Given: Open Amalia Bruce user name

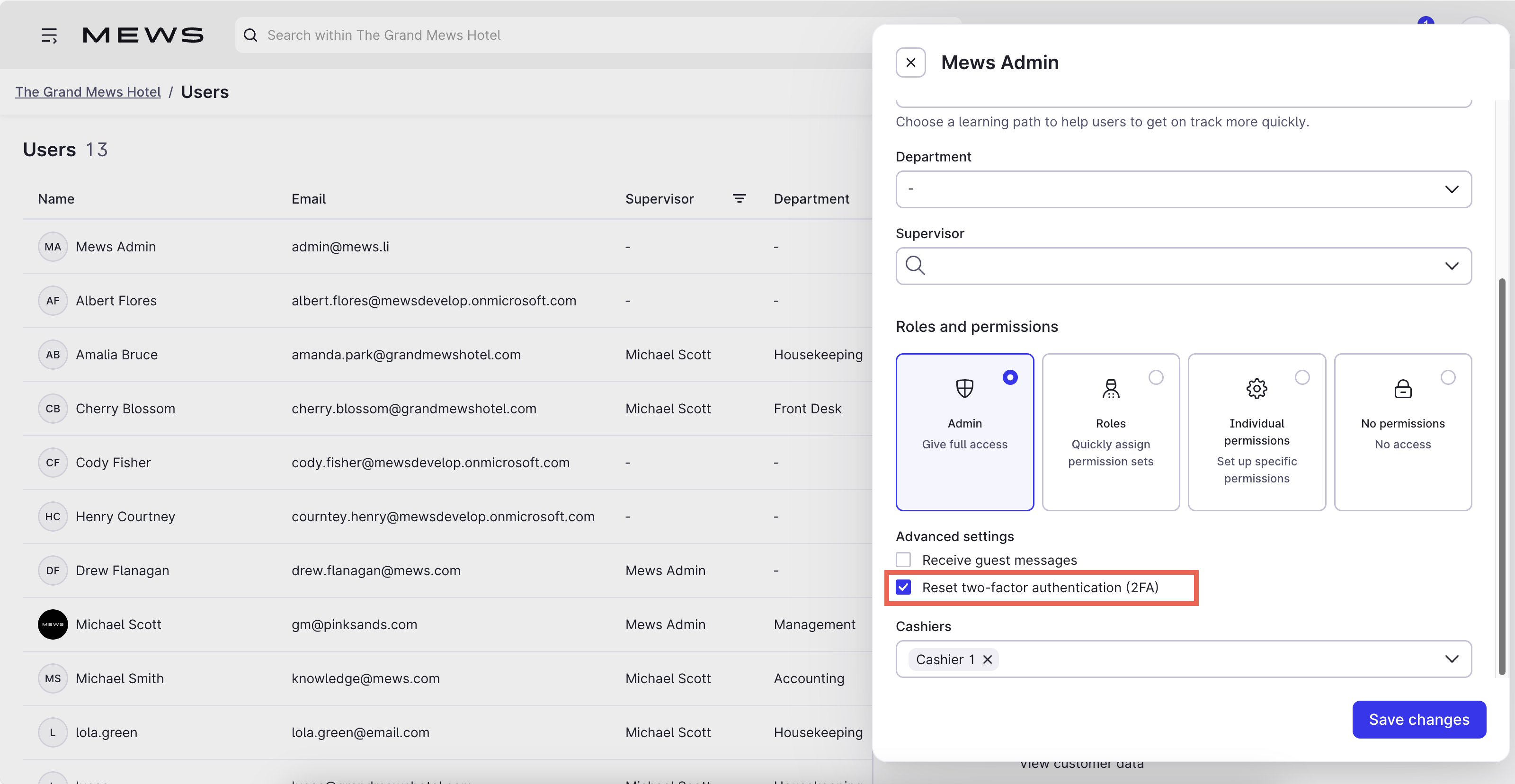Looking at the screenshot, I should (x=116, y=355).
